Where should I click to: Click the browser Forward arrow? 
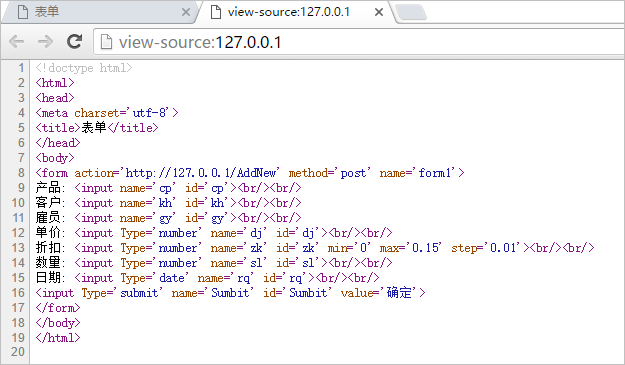(45, 41)
